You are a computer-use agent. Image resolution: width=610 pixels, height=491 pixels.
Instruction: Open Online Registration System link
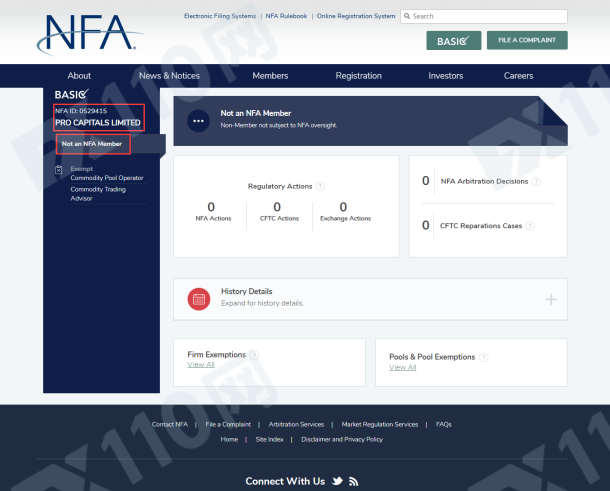coord(356,16)
